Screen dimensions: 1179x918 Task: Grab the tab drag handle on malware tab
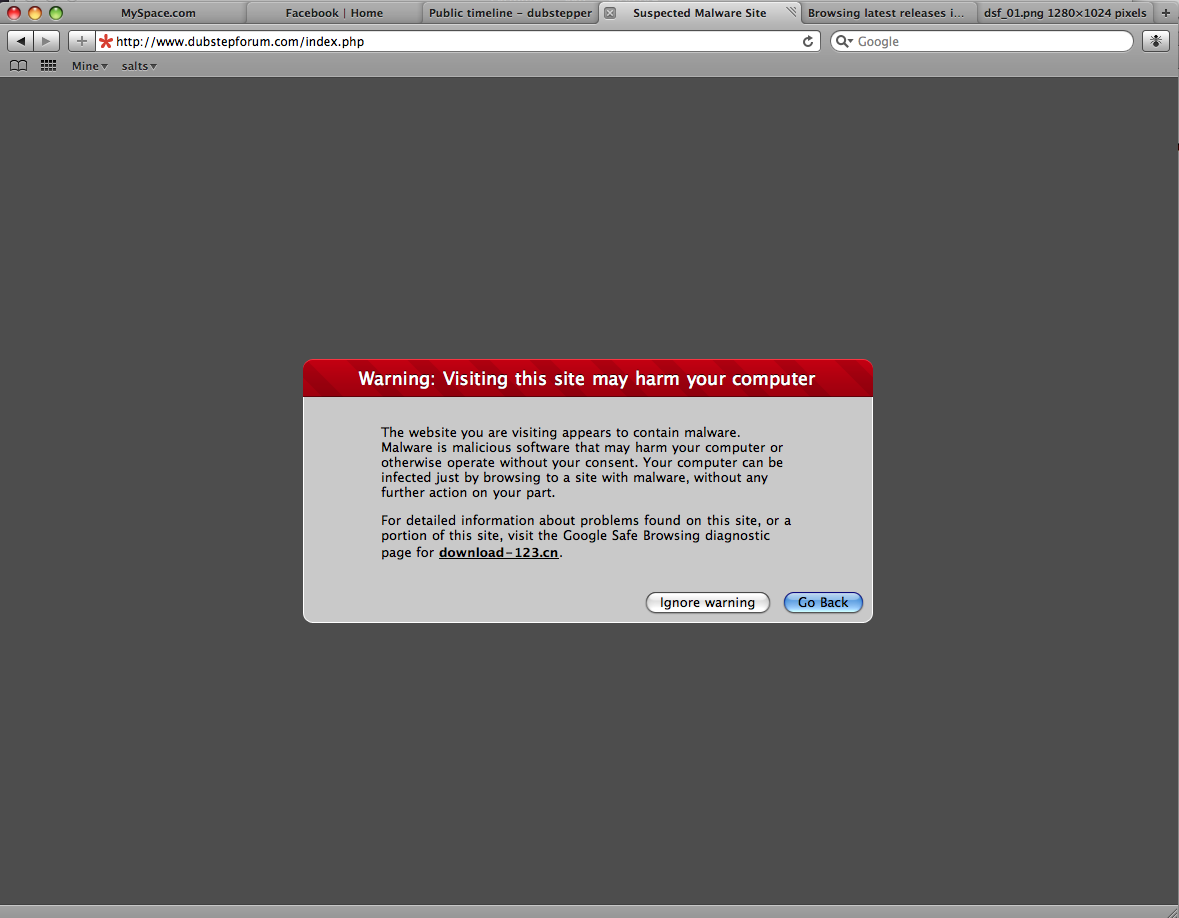coord(791,11)
